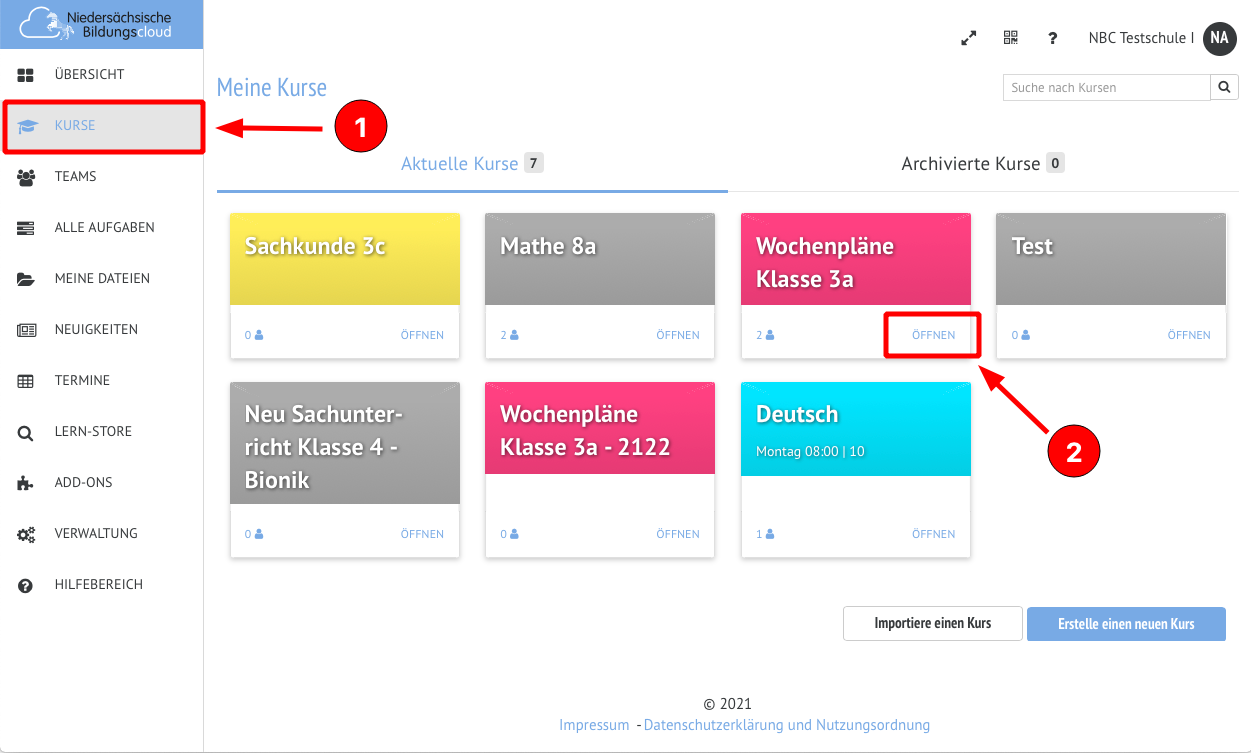Image resolution: width=1251 pixels, height=753 pixels.
Task: Click the search magnifier button
Action: click(x=1224, y=88)
